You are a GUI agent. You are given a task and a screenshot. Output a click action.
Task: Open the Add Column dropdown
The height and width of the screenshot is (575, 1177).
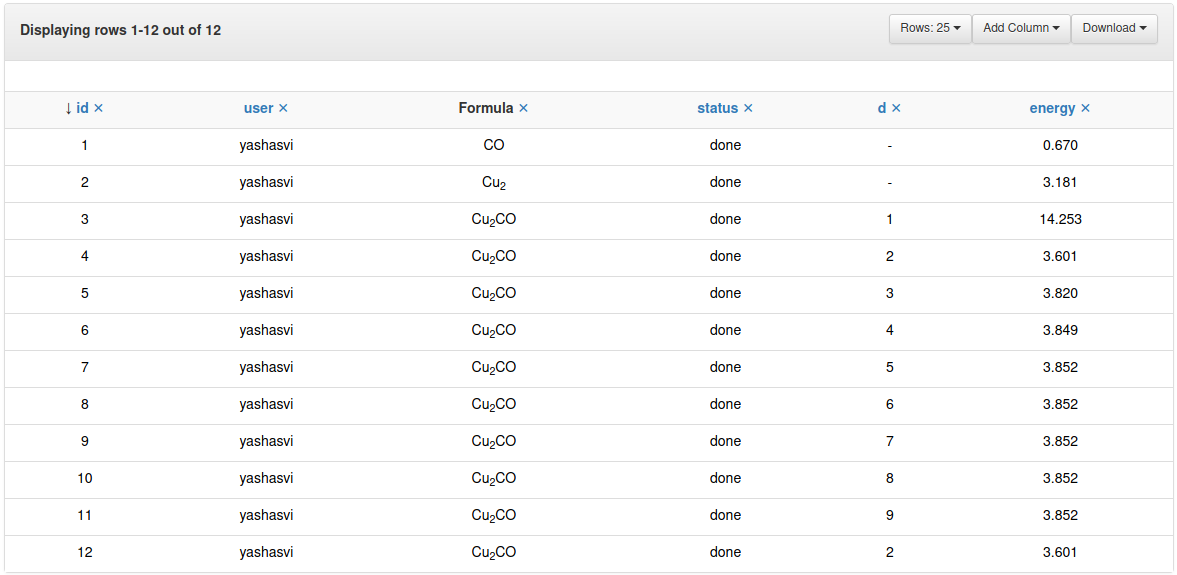pos(1021,28)
